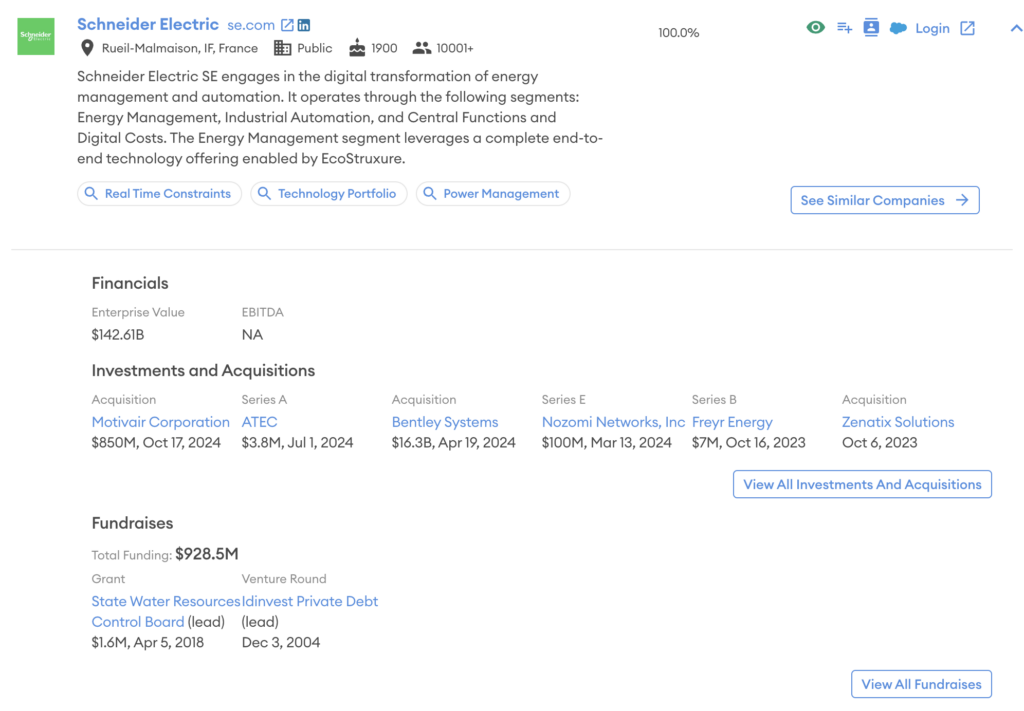Open the Schneider Electric company name link
This screenshot has height=711, width=1024.
pyautogui.click(x=148, y=24)
